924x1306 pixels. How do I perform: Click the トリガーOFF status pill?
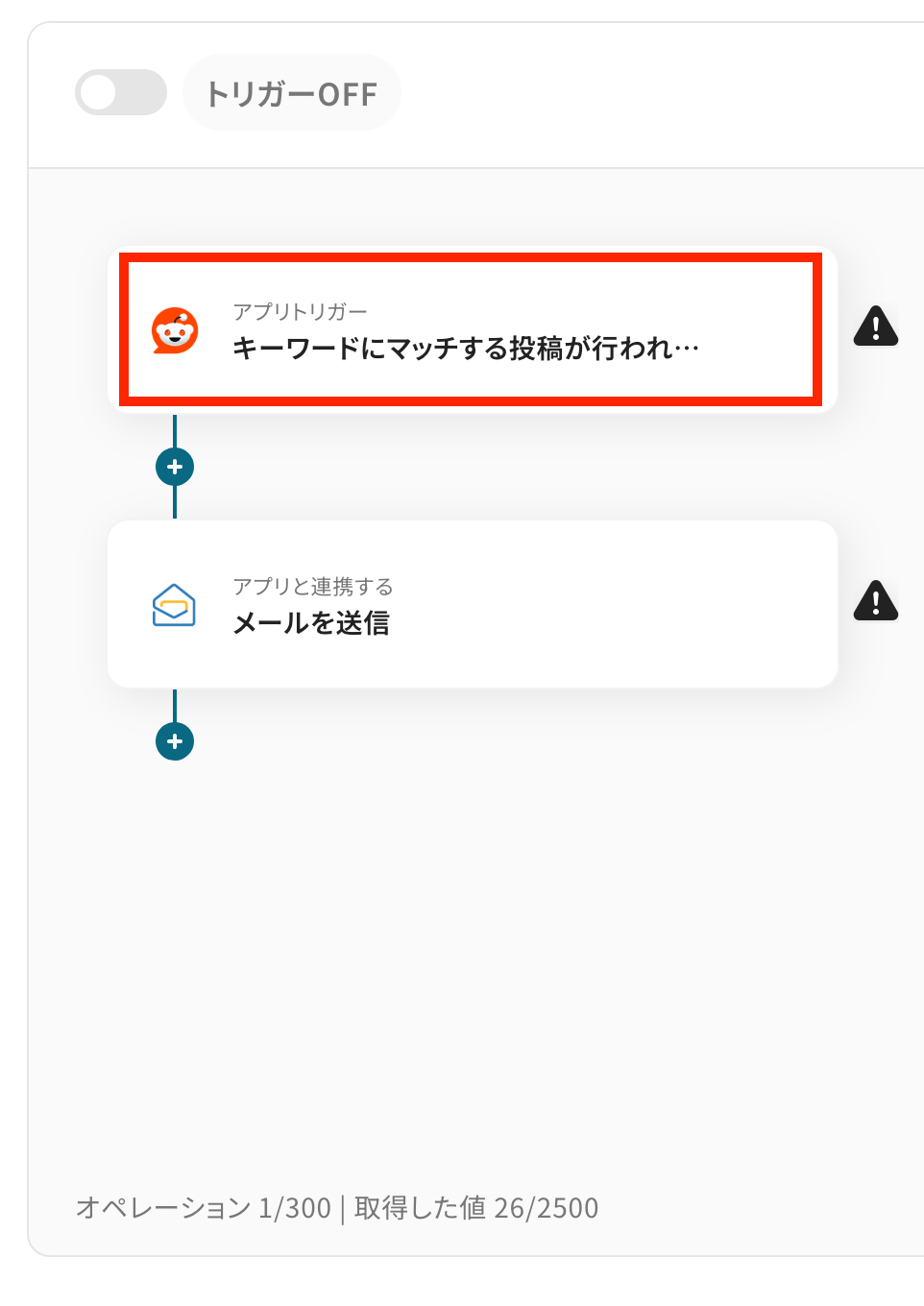click(292, 93)
